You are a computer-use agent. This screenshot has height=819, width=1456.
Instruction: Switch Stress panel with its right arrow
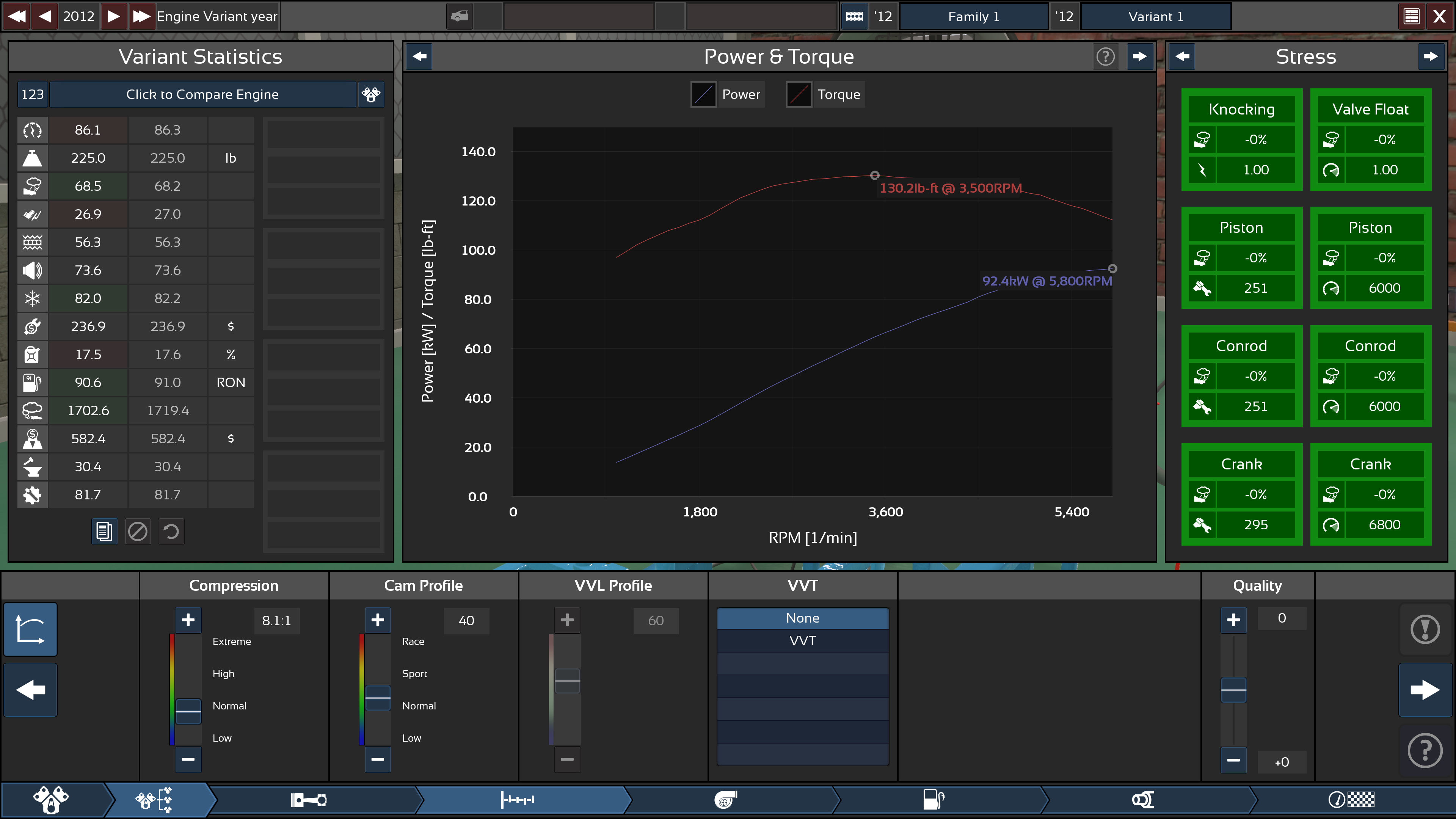click(x=1431, y=56)
